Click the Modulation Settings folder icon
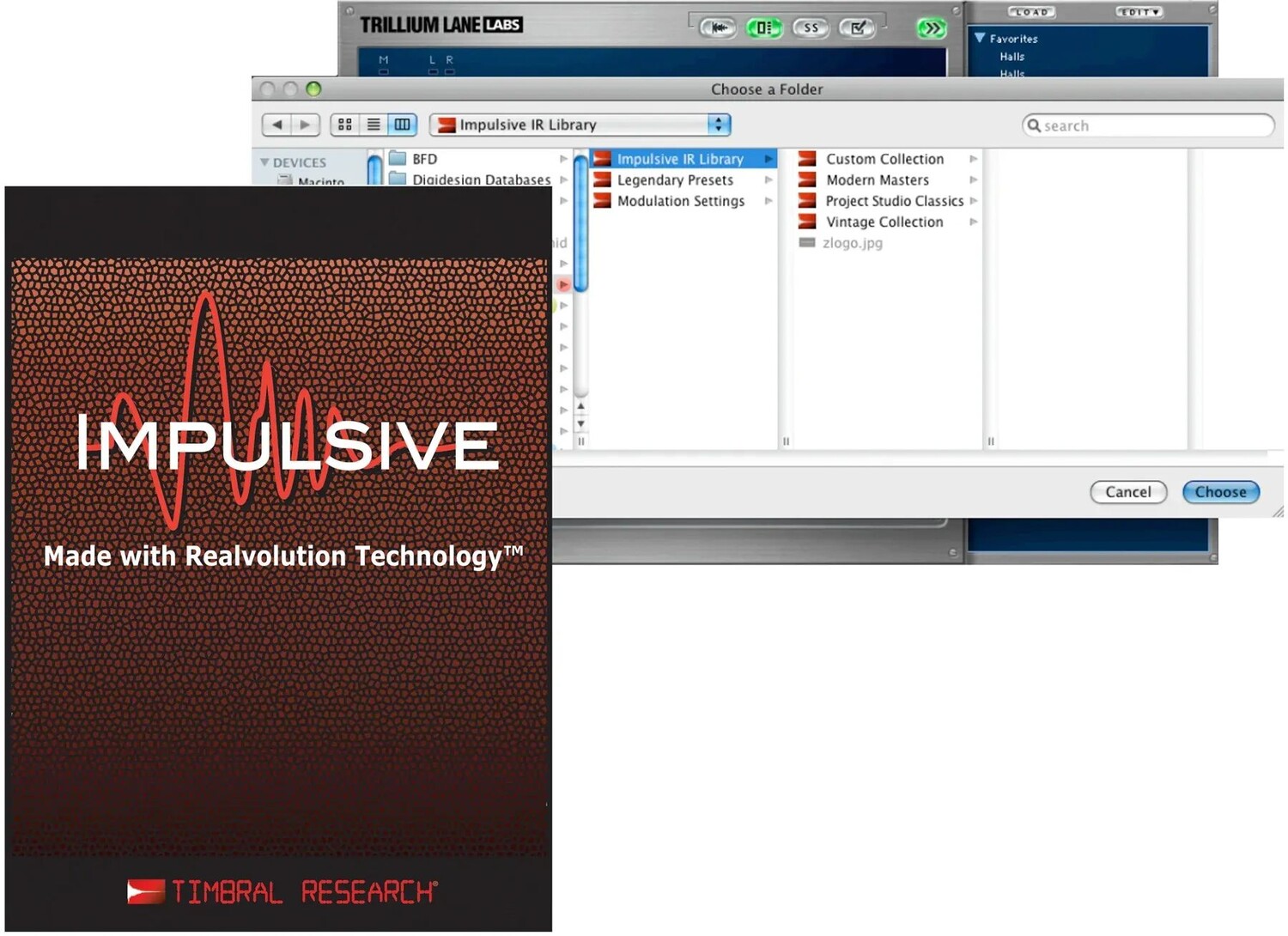Image resolution: width=1288 pixels, height=936 pixels. [x=602, y=201]
